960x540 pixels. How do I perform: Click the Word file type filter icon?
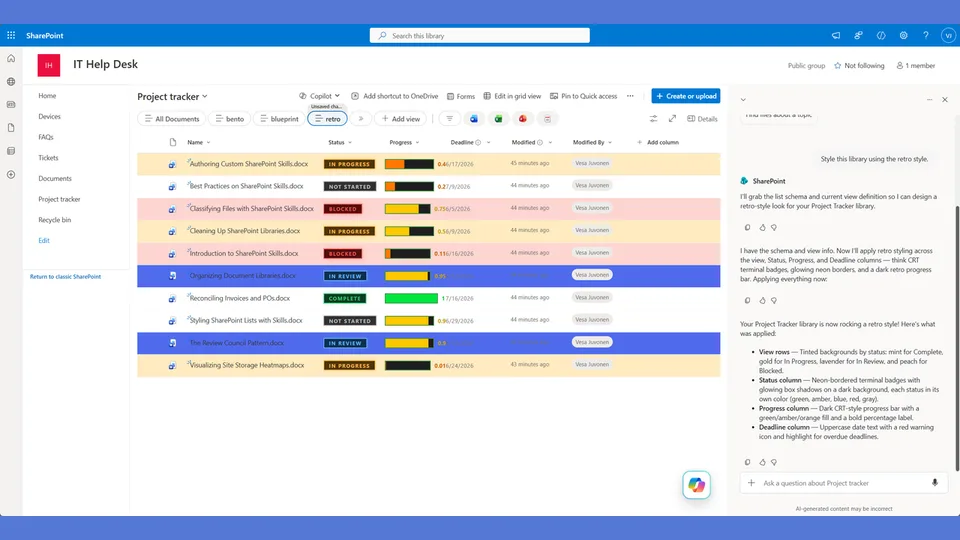tap(474, 119)
